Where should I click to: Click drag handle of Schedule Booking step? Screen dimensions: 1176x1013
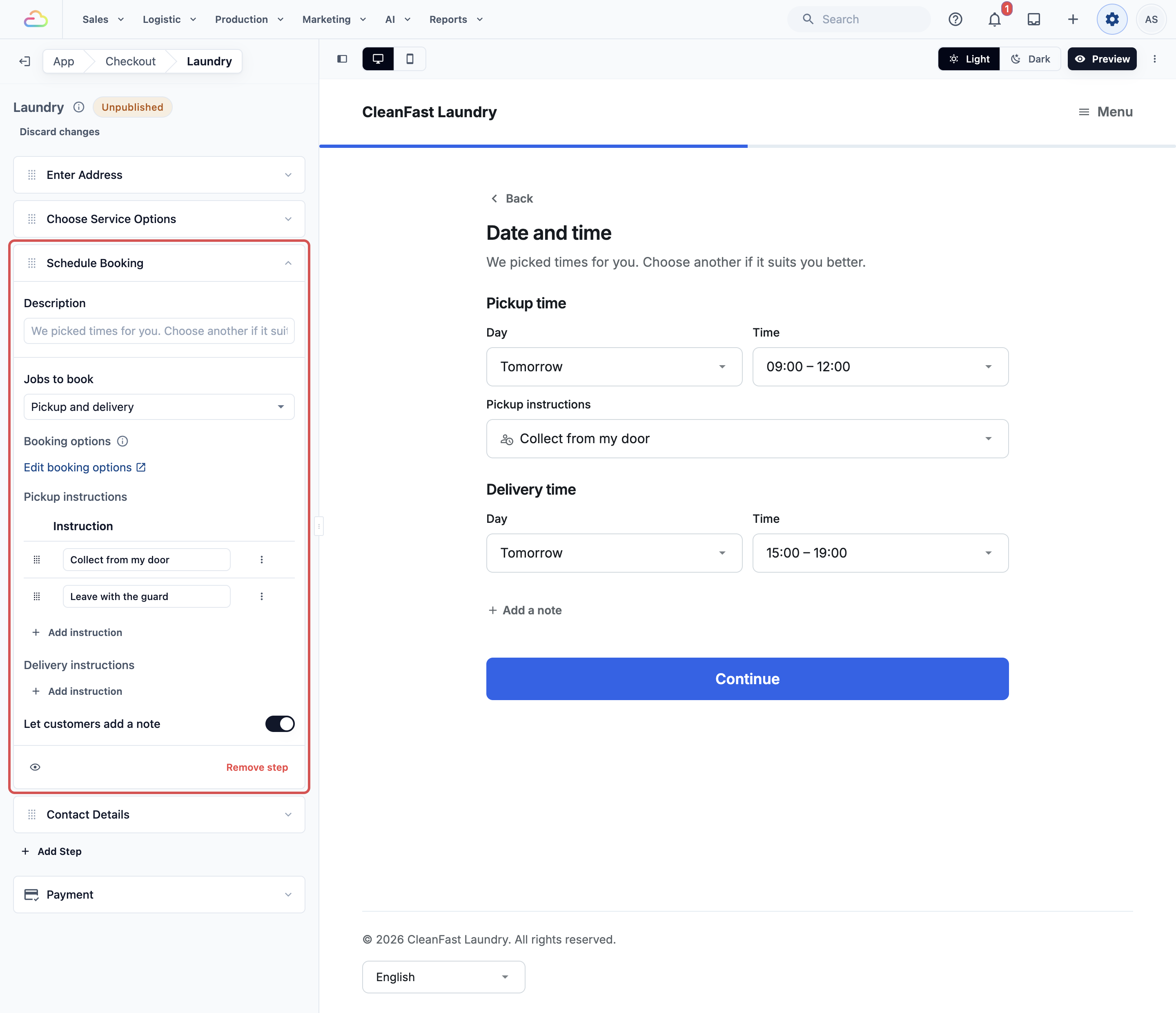[x=32, y=263]
